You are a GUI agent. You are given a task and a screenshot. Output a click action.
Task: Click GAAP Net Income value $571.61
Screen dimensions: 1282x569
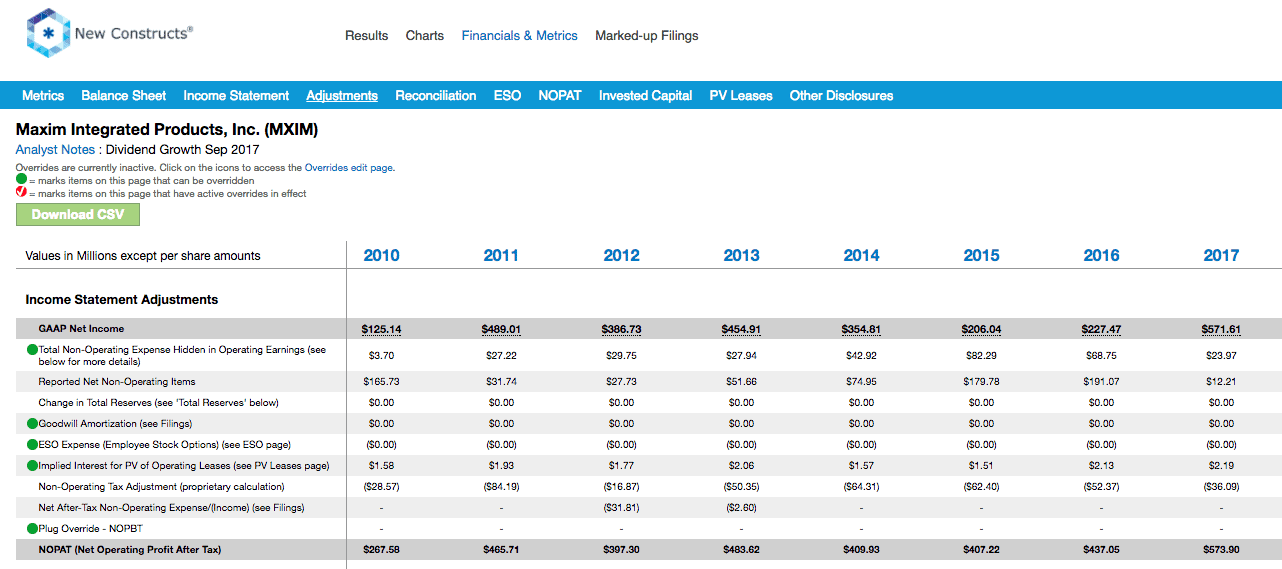click(x=1222, y=329)
